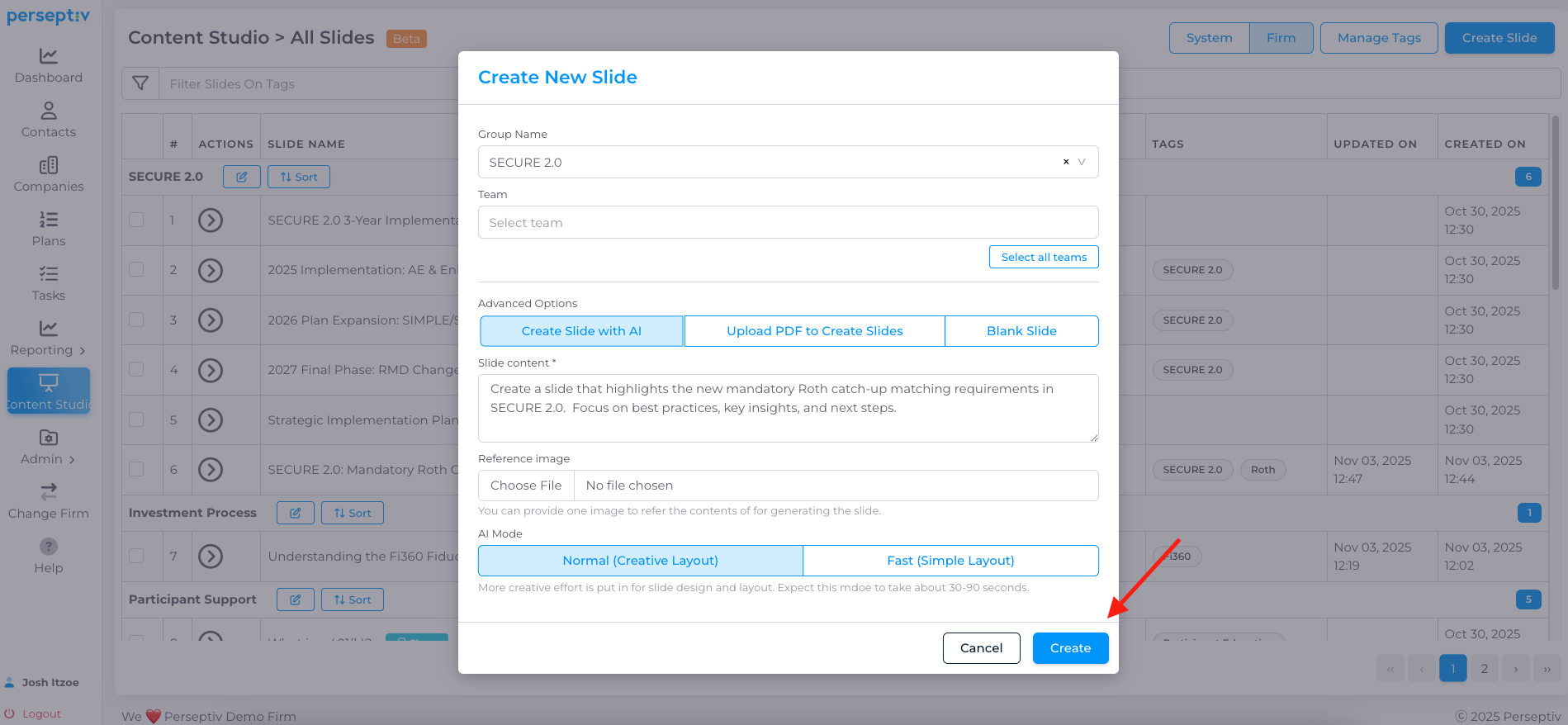Click the Logout link
Image resolution: width=1568 pixels, height=725 pixels.
coord(34,713)
